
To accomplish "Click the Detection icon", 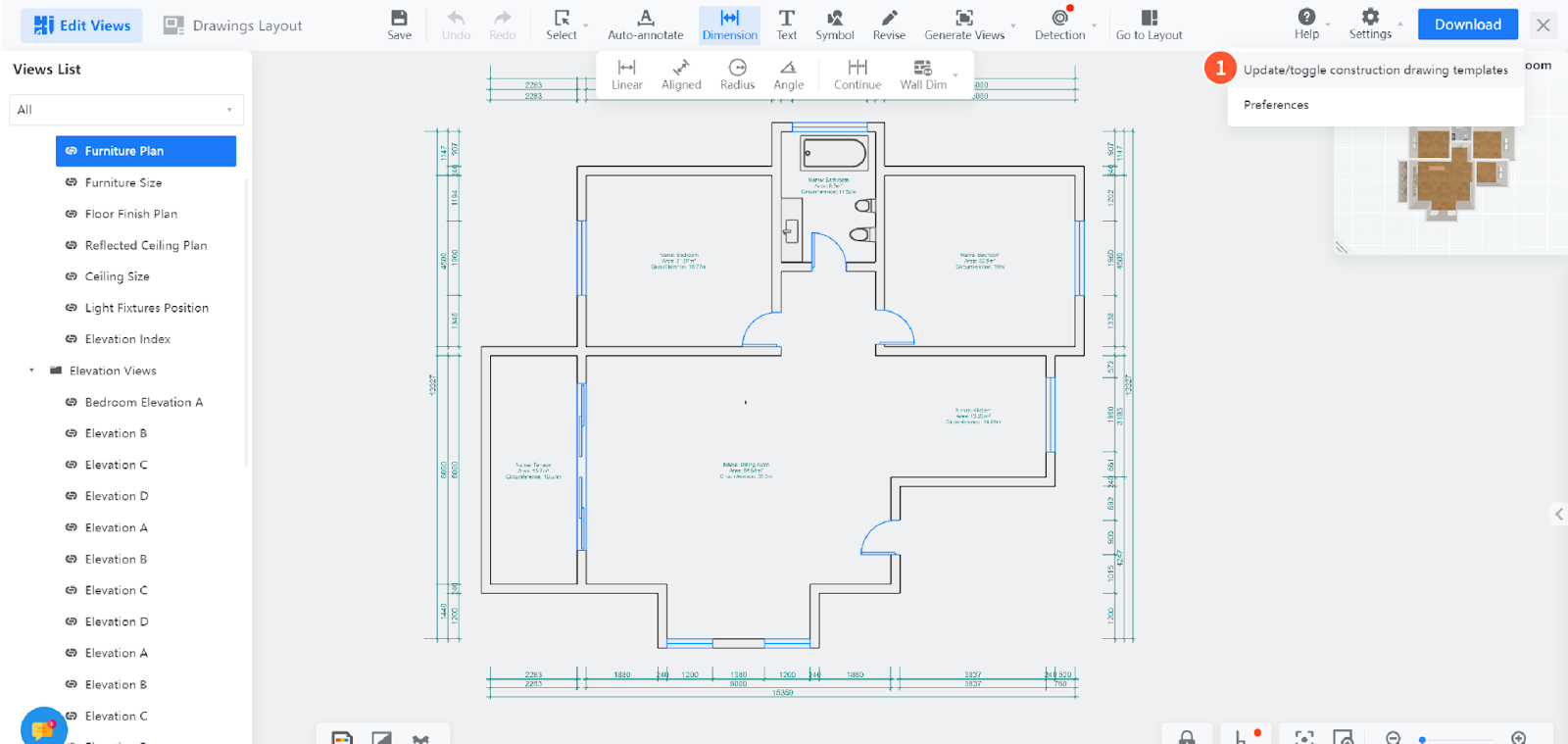I will click(x=1059, y=25).
